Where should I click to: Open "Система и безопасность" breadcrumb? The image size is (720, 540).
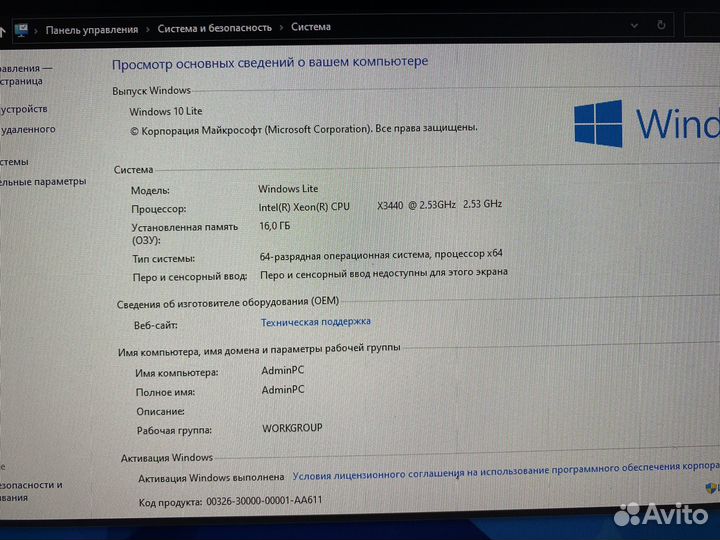[214, 28]
